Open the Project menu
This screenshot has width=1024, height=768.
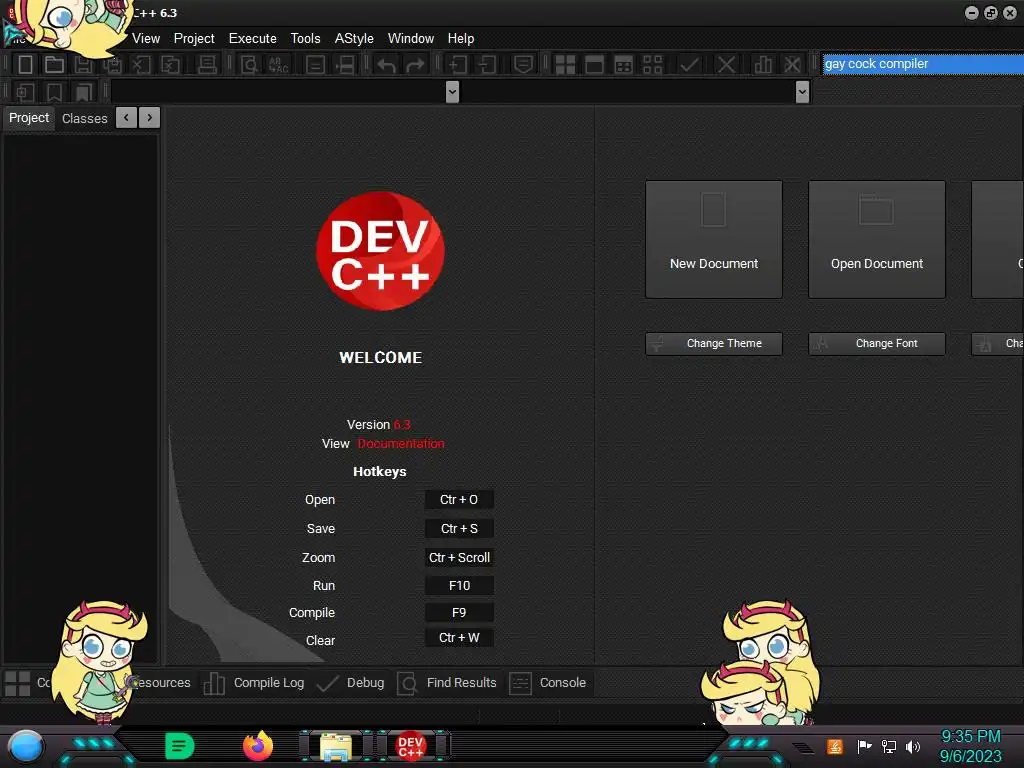tap(194, 39)
